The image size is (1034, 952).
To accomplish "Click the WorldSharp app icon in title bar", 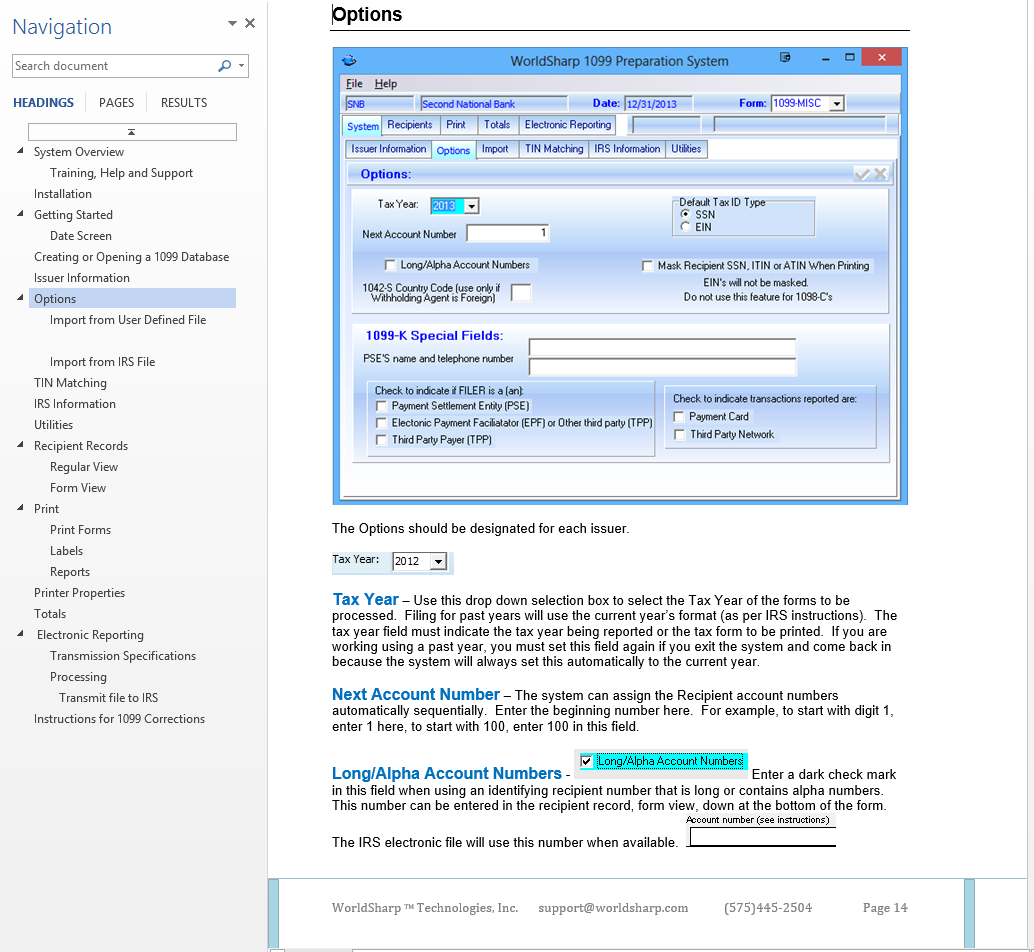I will click(349, 60).
